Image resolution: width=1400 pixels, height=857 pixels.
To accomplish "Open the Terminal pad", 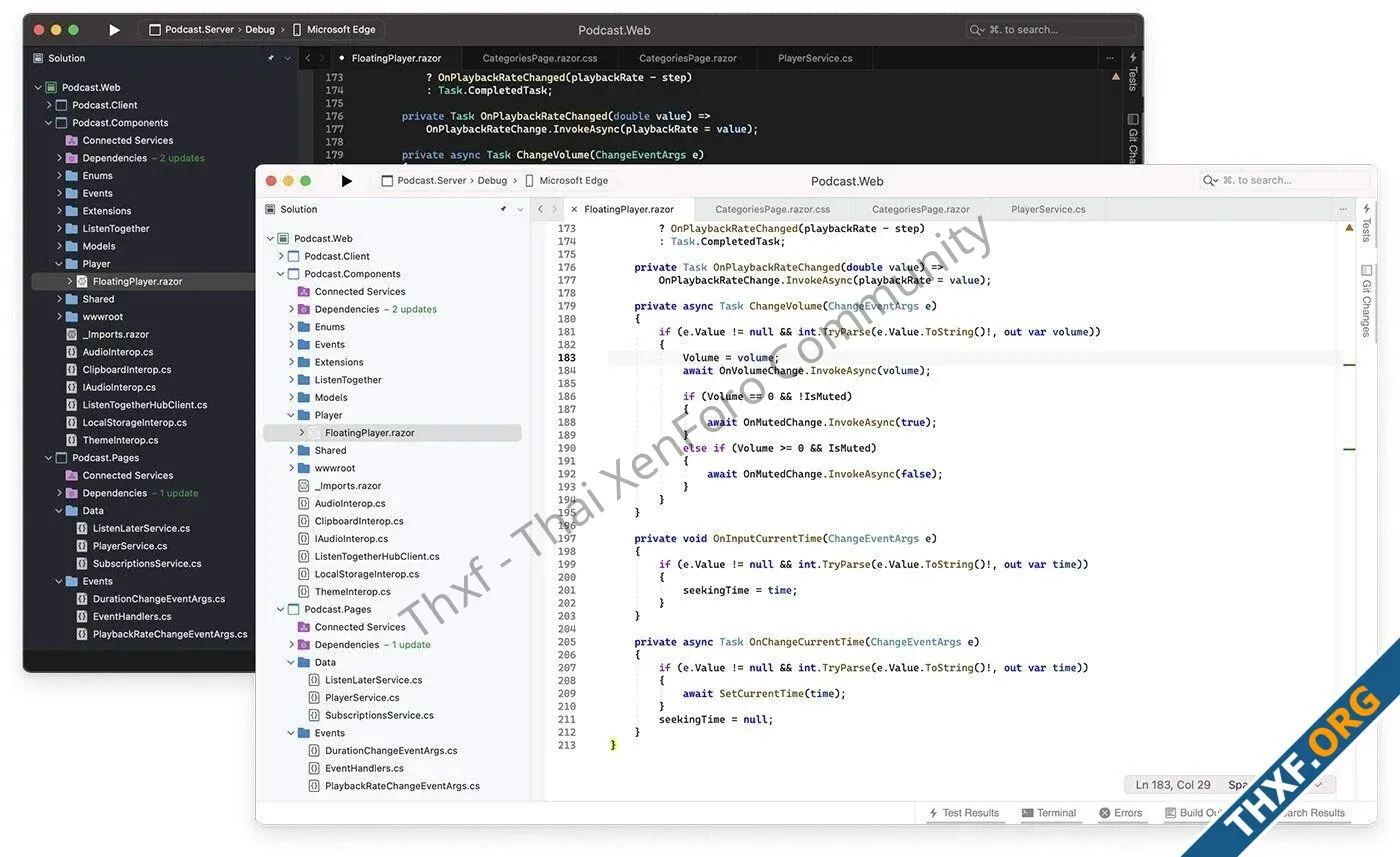I will [1048, 813].
